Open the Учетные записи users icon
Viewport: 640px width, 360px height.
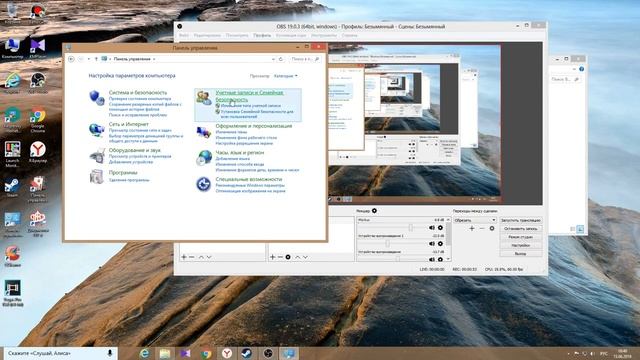[x=204, y=98]
